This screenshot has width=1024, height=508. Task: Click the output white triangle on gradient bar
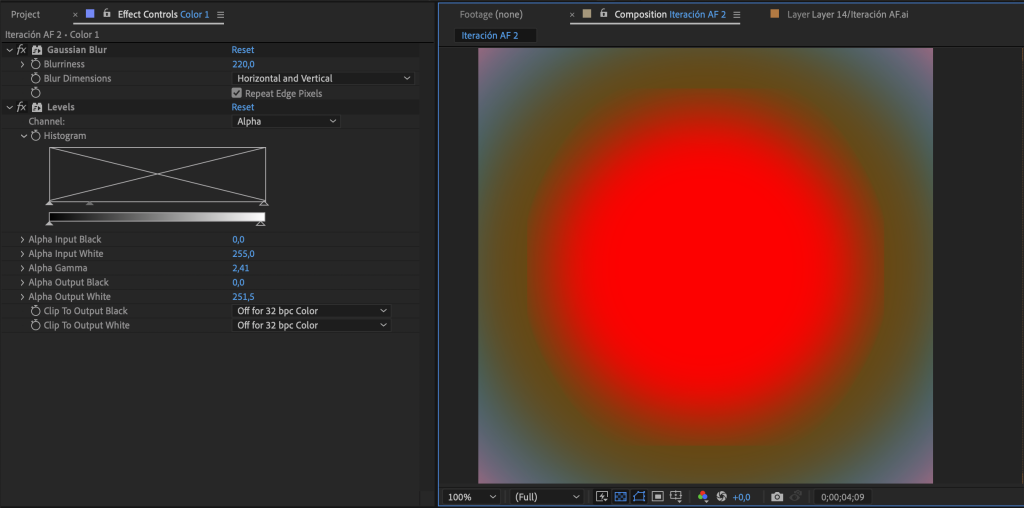pyautogui.click(x=261, y=223)
